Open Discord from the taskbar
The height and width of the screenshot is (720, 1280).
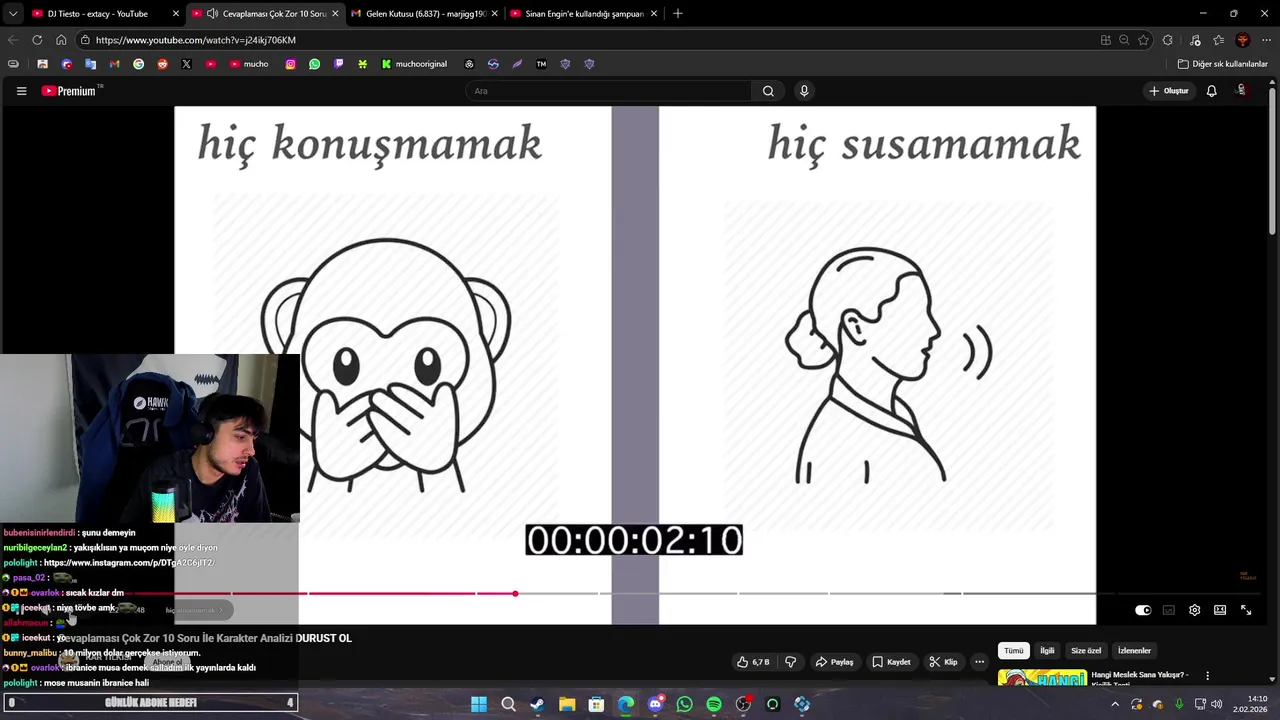655,704
